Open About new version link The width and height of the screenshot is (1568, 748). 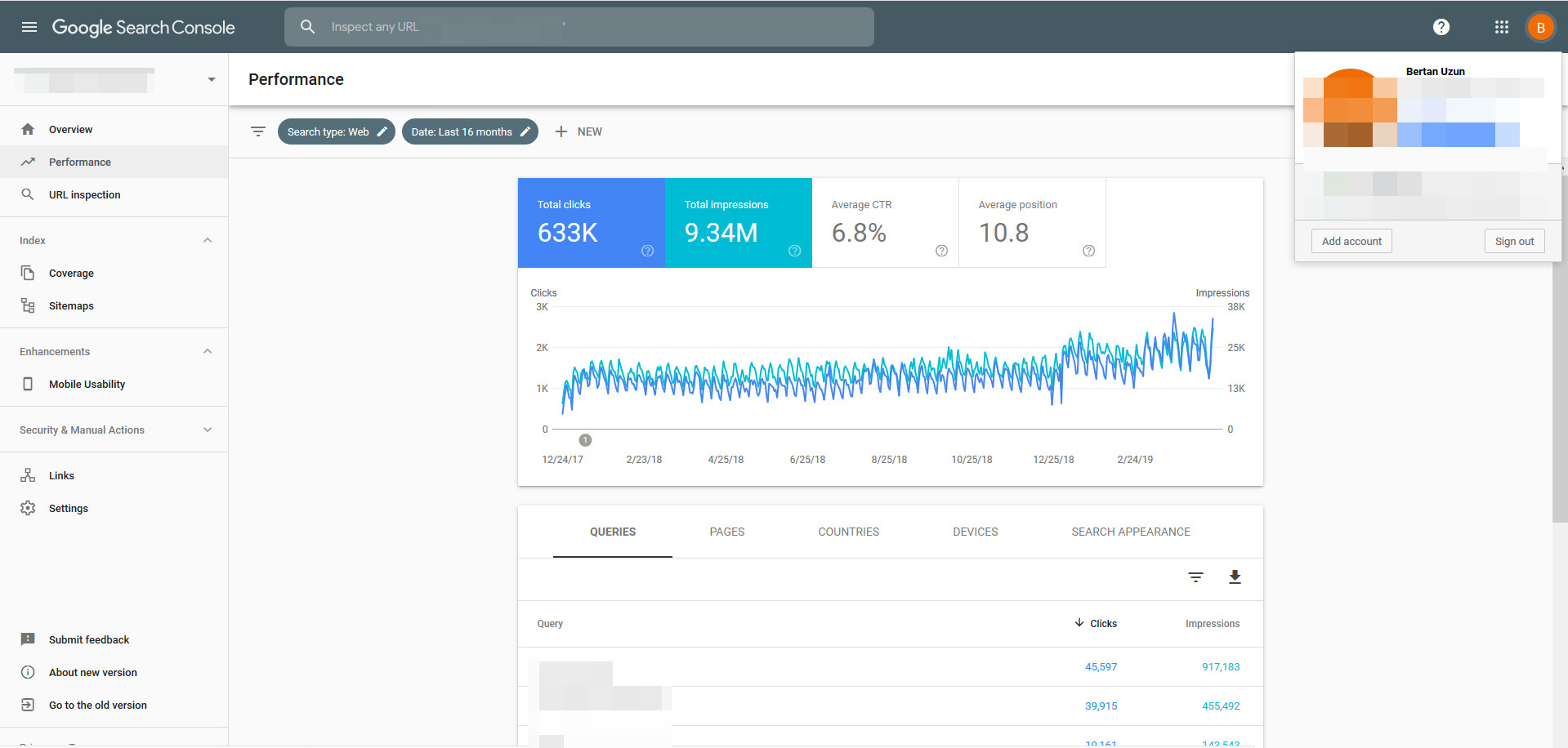[93, 672]
